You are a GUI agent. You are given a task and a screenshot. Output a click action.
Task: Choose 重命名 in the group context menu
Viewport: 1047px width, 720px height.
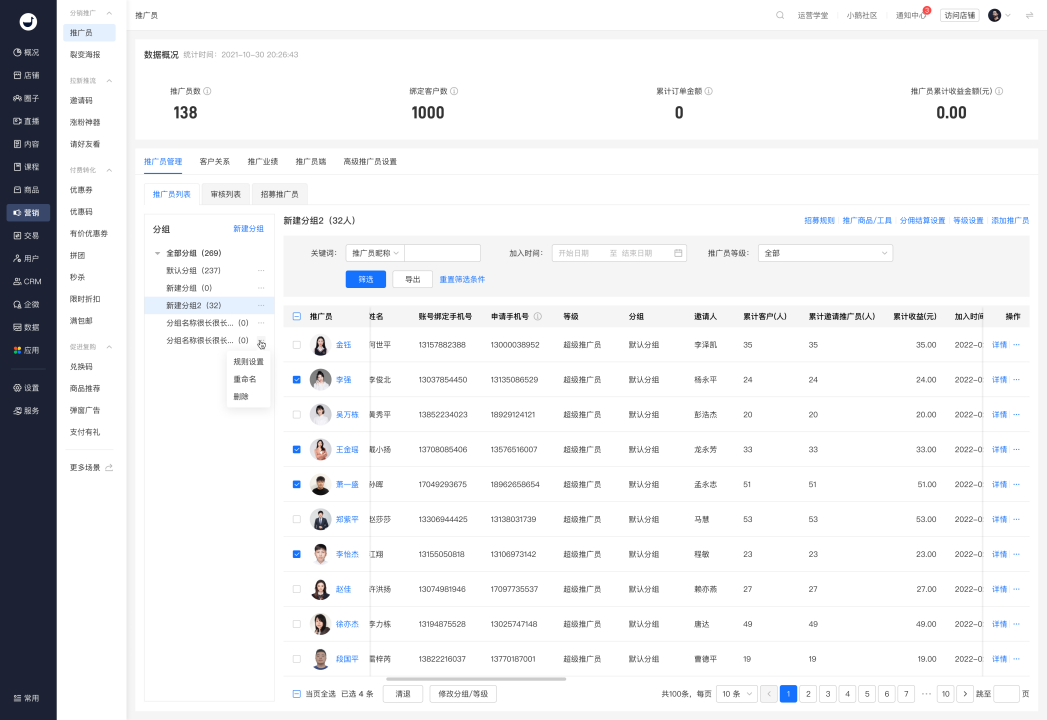[x=244, y=379]
